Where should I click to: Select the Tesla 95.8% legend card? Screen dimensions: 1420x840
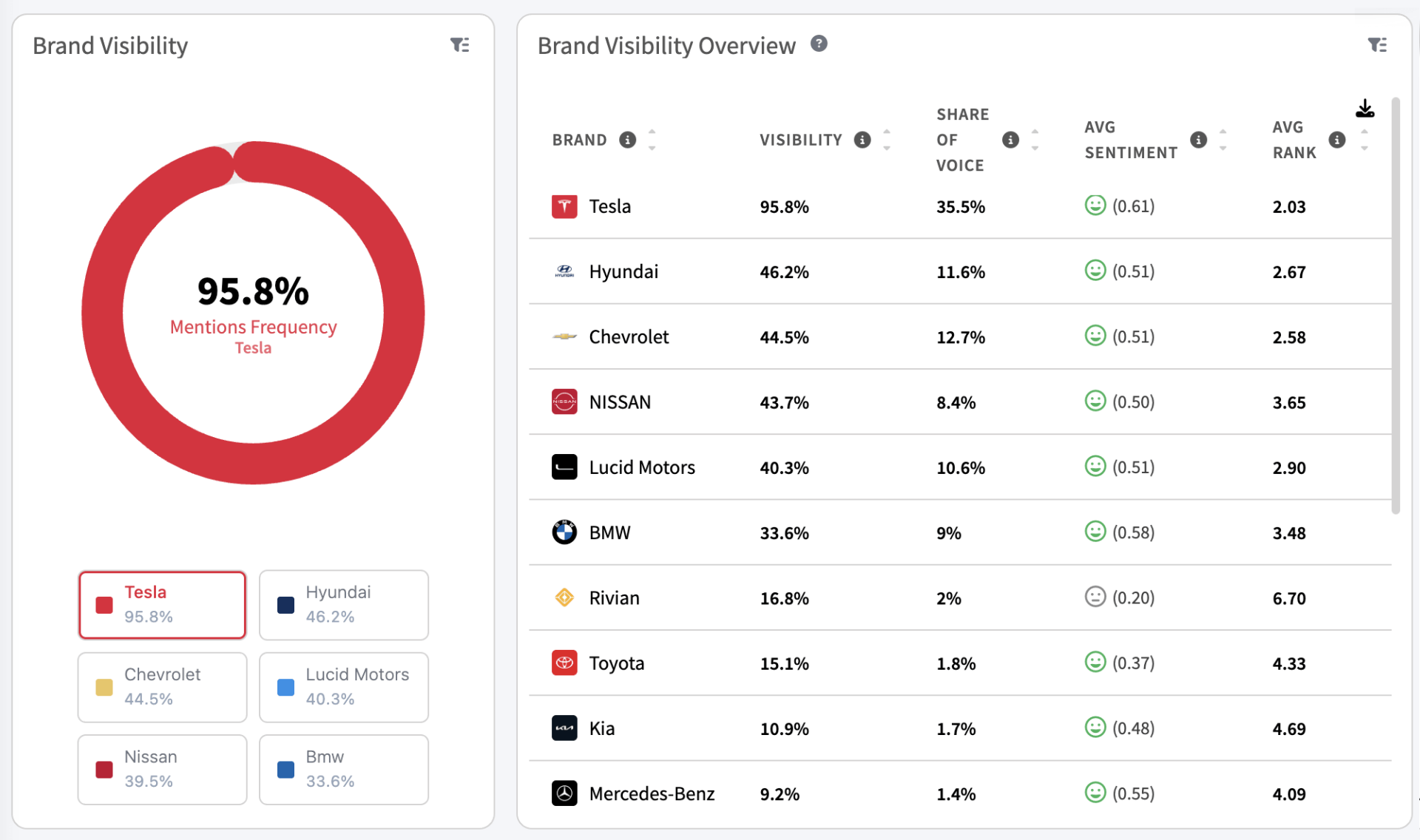[162, 605]
